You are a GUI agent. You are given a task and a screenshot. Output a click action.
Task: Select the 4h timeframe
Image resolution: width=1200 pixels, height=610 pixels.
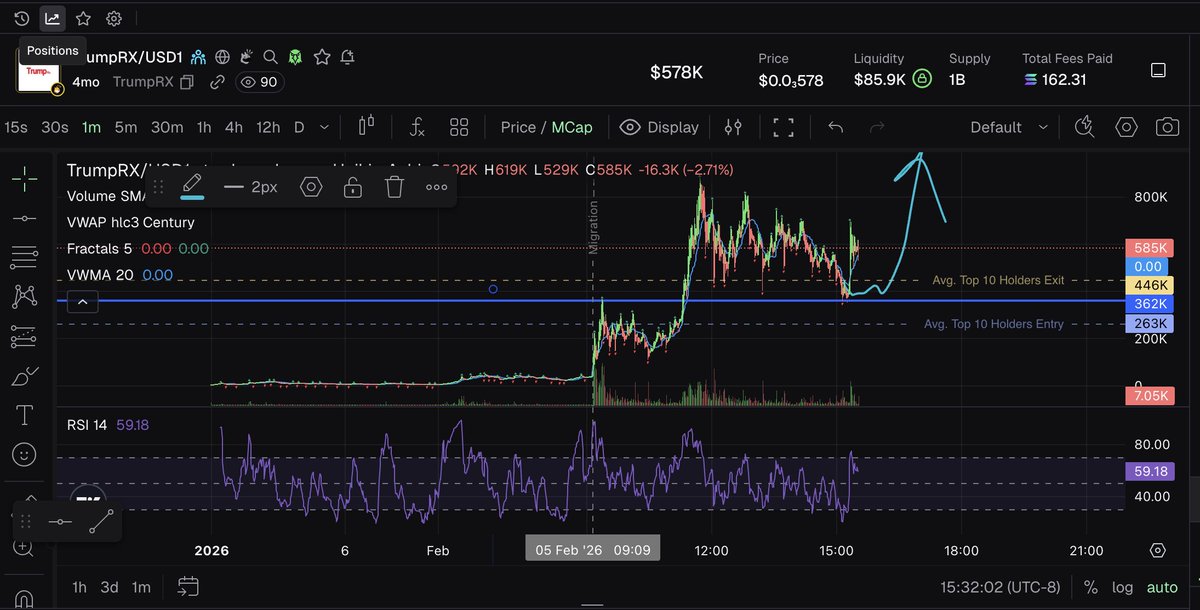(234, 127)
